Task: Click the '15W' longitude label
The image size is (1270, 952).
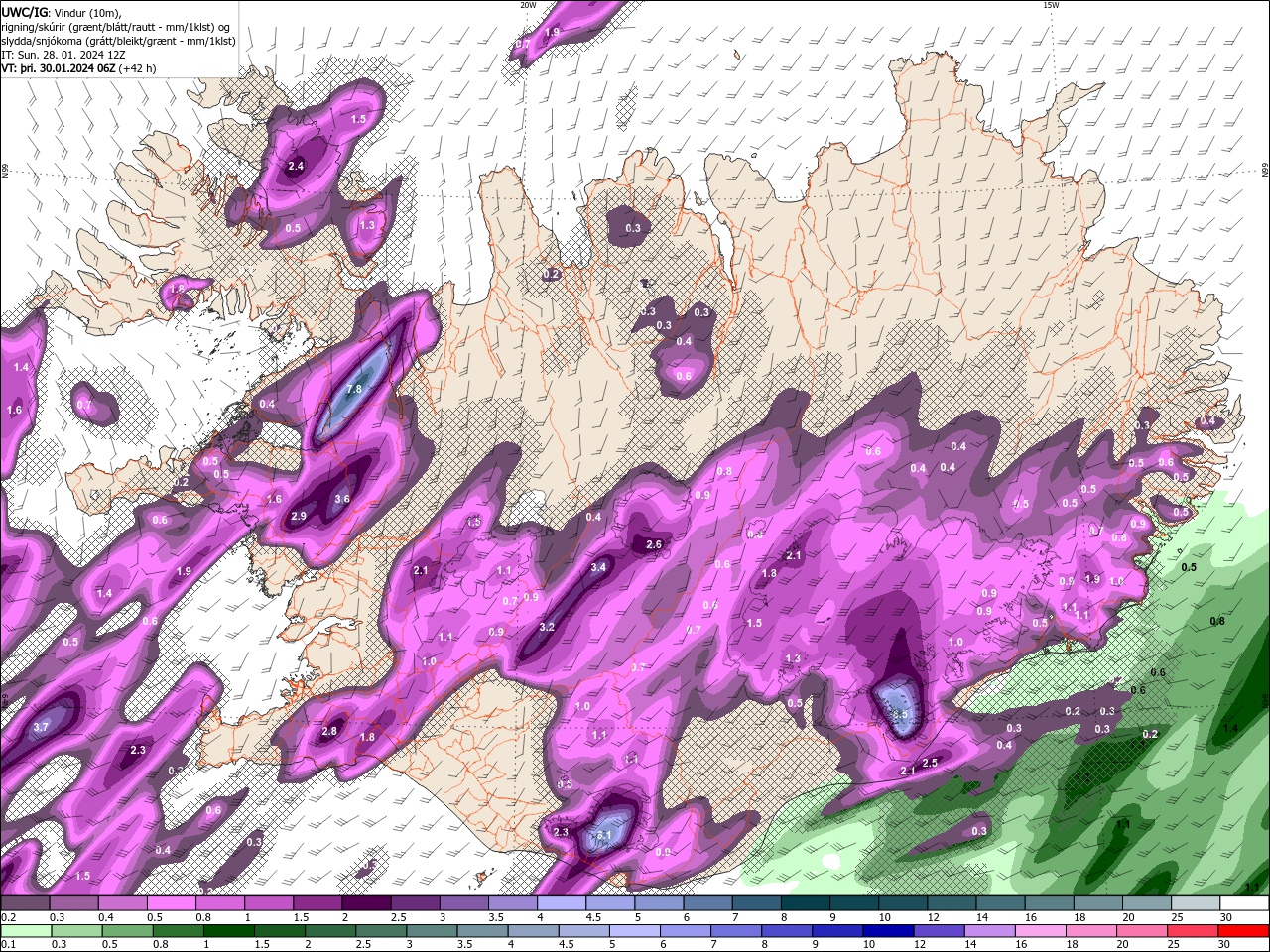Action: pos(1051,5)
